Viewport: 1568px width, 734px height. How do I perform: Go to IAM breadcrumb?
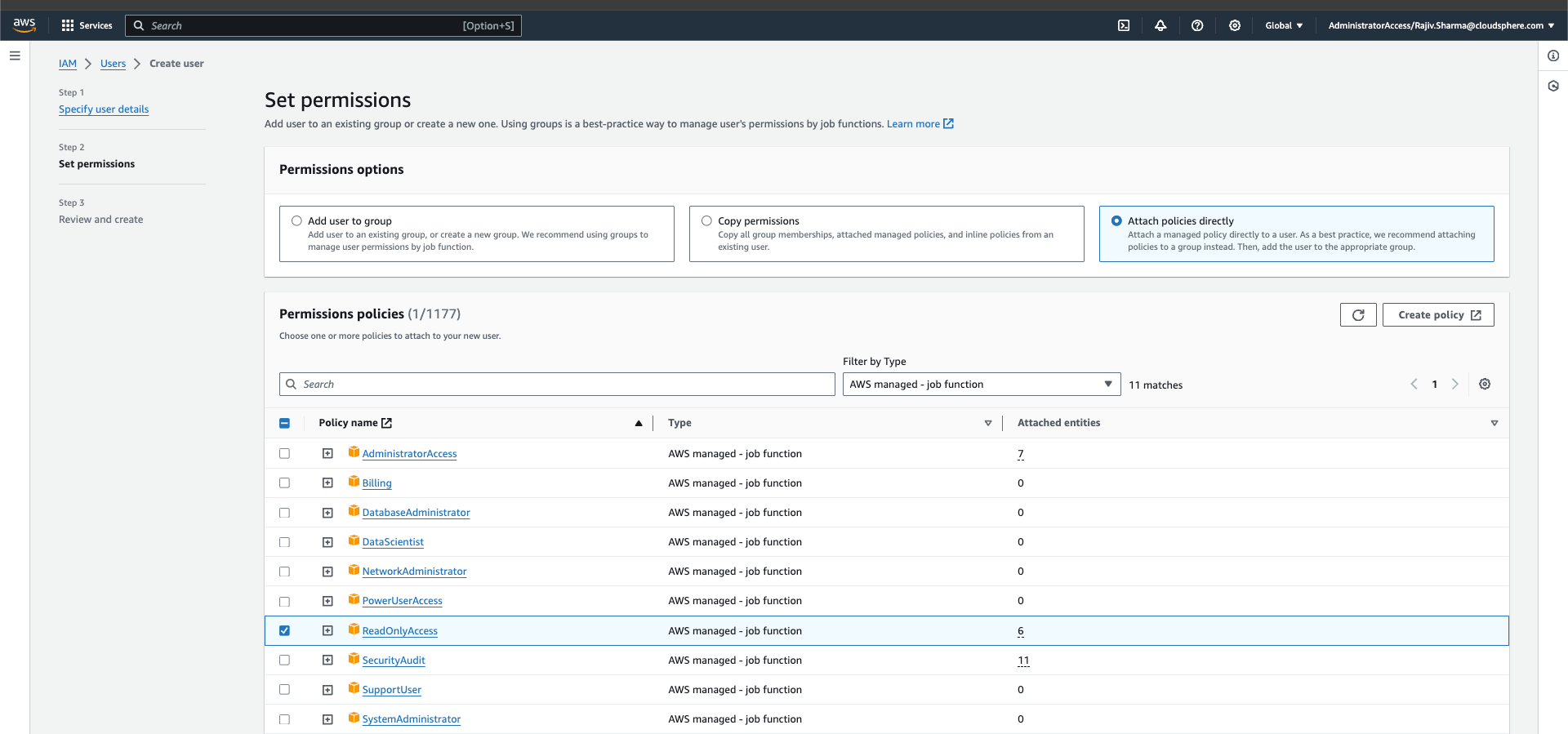[x=68, y=64]
